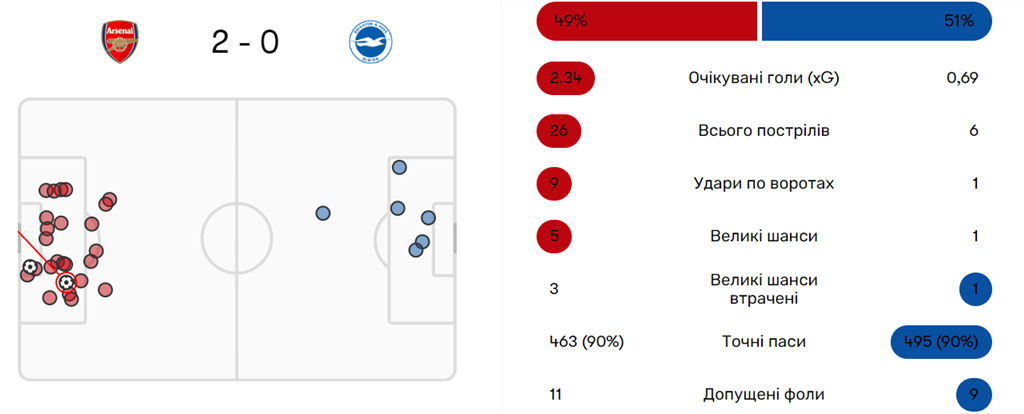1024x414 pixels.
Task: Click the Arsenal club crest
Action: 119,43
